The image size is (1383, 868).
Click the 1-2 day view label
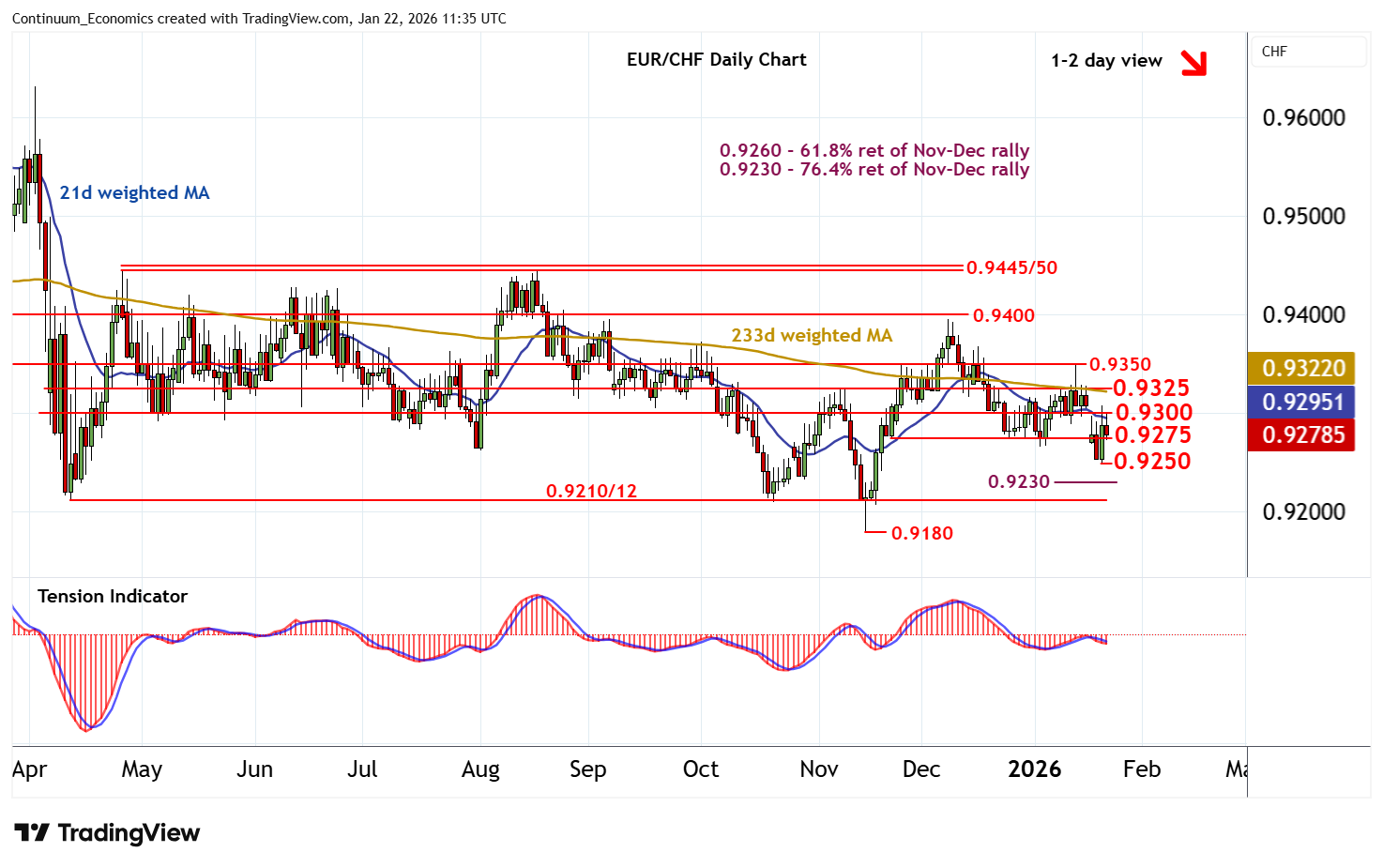coord(1106,60)
